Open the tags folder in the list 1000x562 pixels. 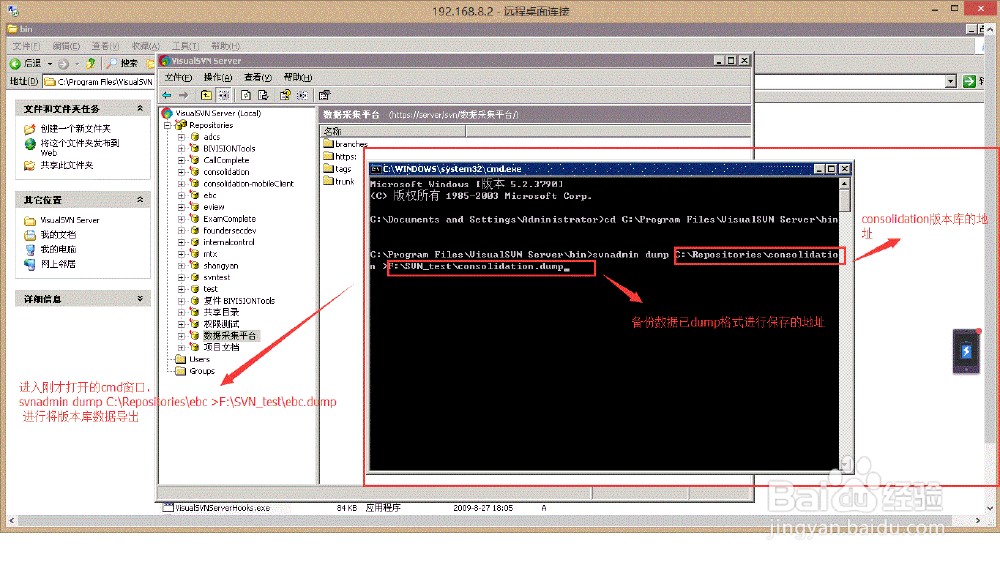[337, 168]
